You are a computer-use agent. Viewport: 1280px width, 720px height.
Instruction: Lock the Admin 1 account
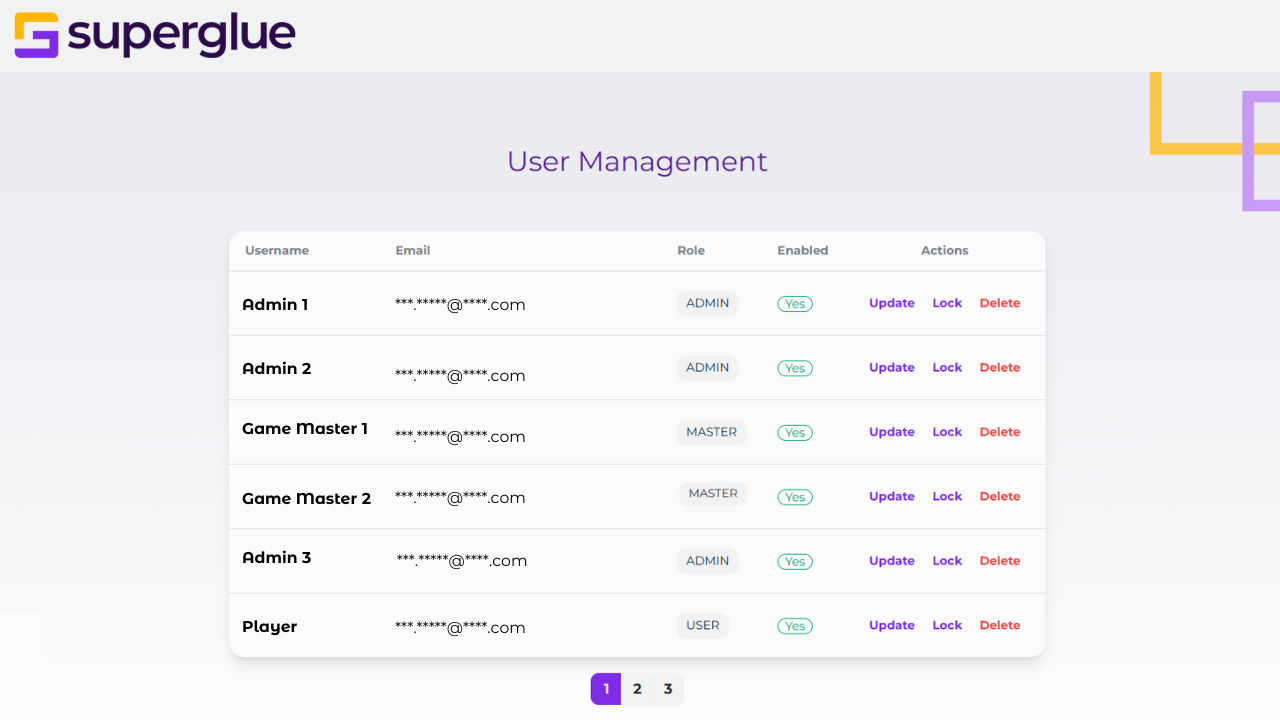pos(947,303)
